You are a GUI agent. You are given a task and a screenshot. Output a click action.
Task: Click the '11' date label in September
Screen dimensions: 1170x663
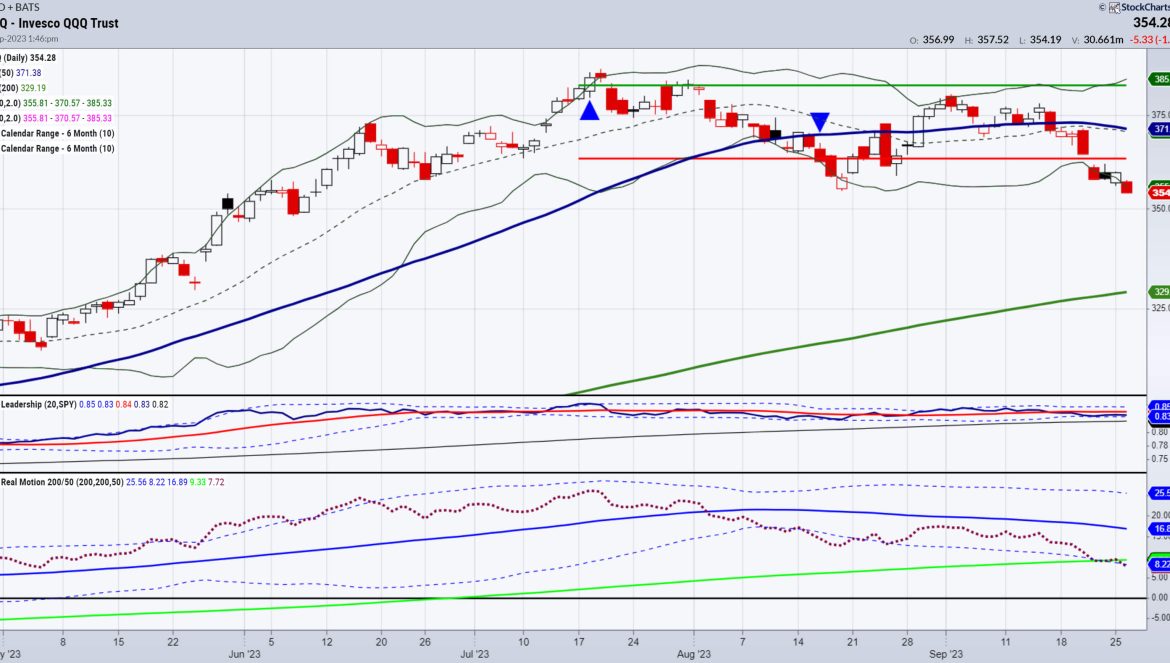(x=1006, y=641)
